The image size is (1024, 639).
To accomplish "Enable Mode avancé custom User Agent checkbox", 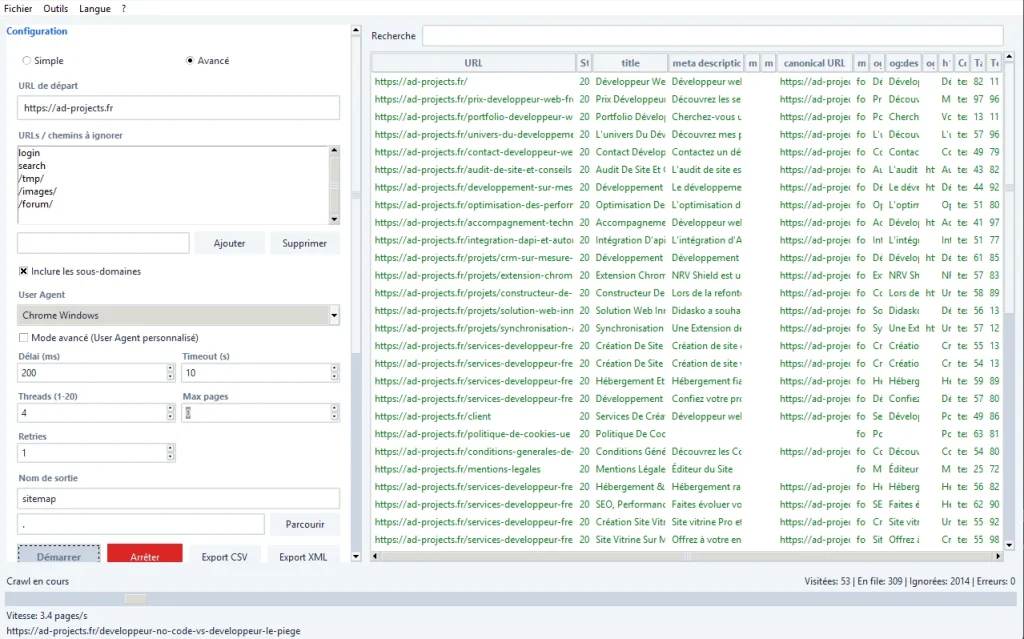I will point(24,338).
